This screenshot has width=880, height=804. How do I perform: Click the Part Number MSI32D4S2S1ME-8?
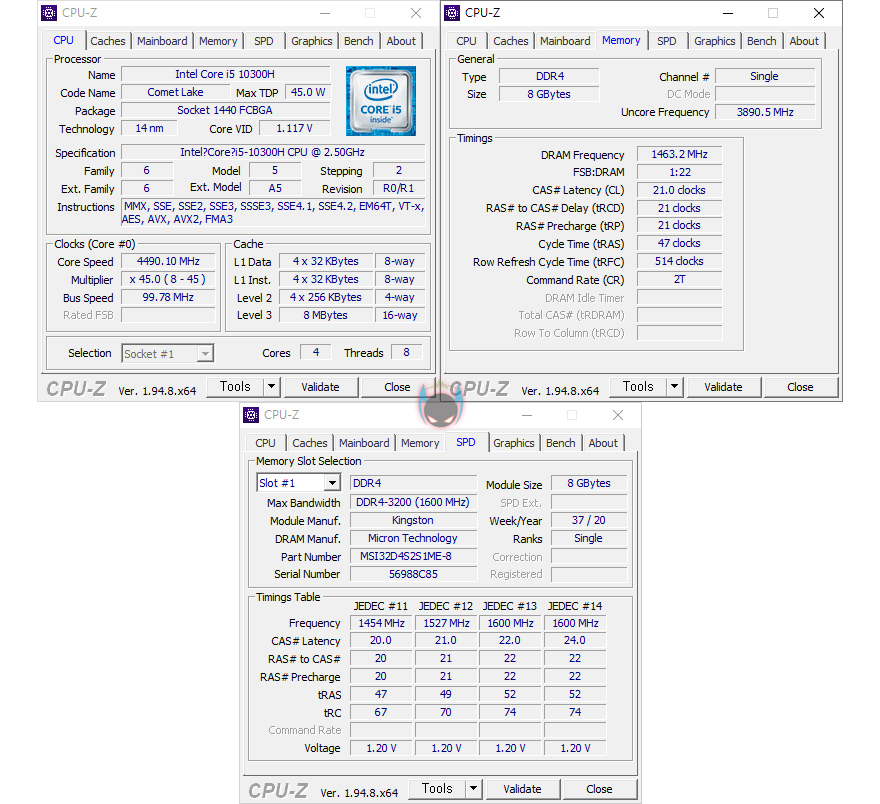coord(414,557)
